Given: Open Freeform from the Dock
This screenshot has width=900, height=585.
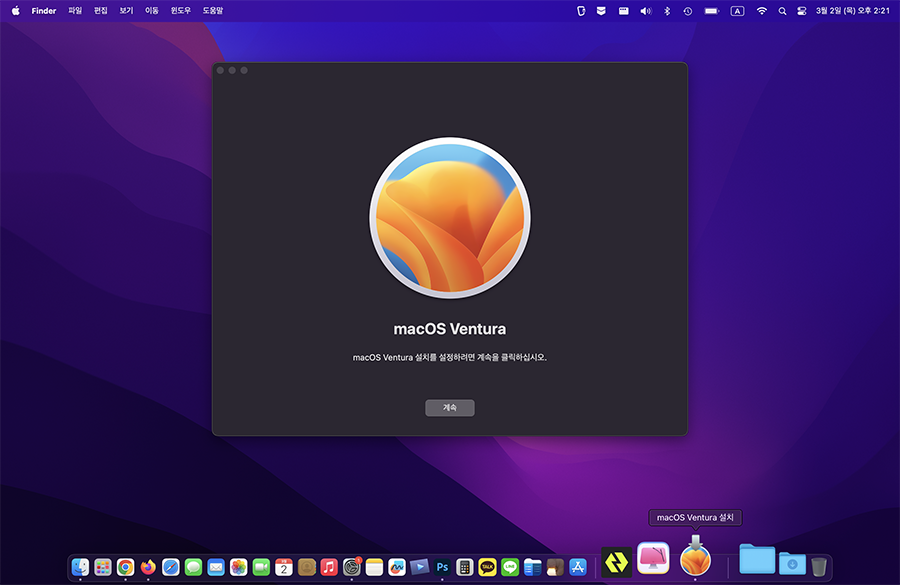Looking at the screenshot, I should coord(397,567).
